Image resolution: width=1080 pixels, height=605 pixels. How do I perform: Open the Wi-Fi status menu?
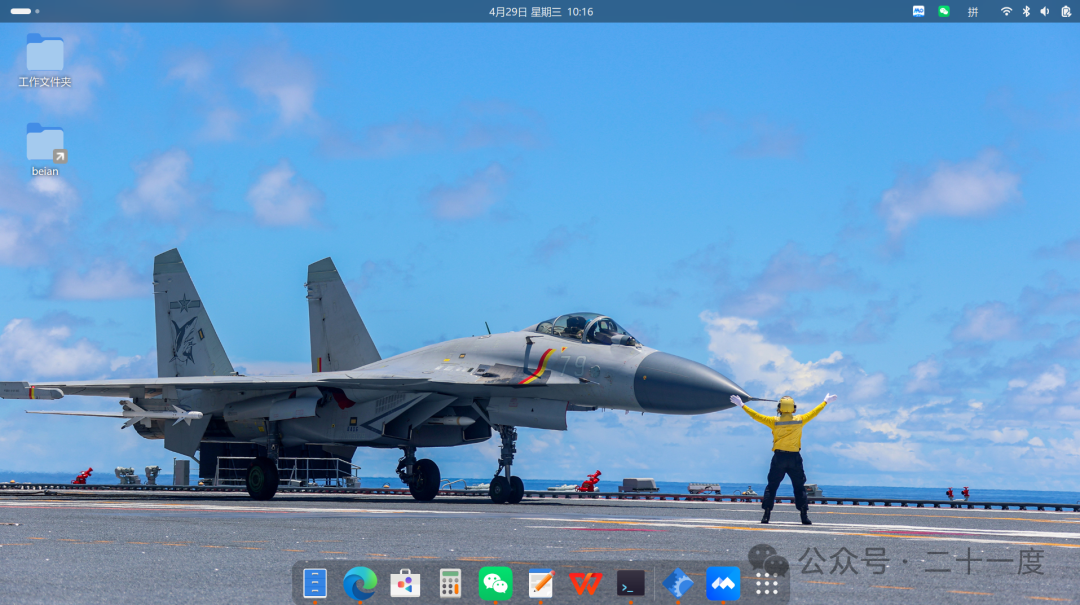pos(1006,11)
